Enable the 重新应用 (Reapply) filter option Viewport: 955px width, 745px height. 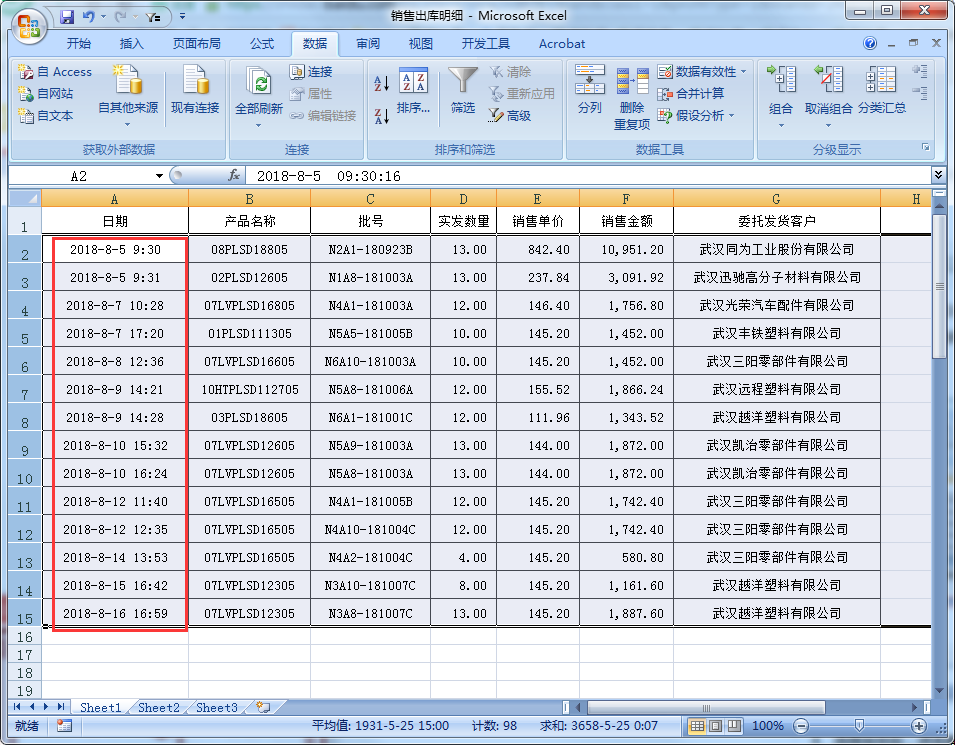514,94
